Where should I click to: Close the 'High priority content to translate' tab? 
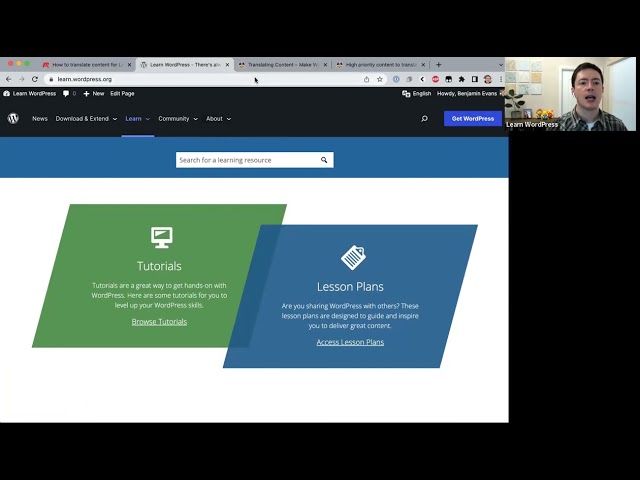[x=423, y=64]
